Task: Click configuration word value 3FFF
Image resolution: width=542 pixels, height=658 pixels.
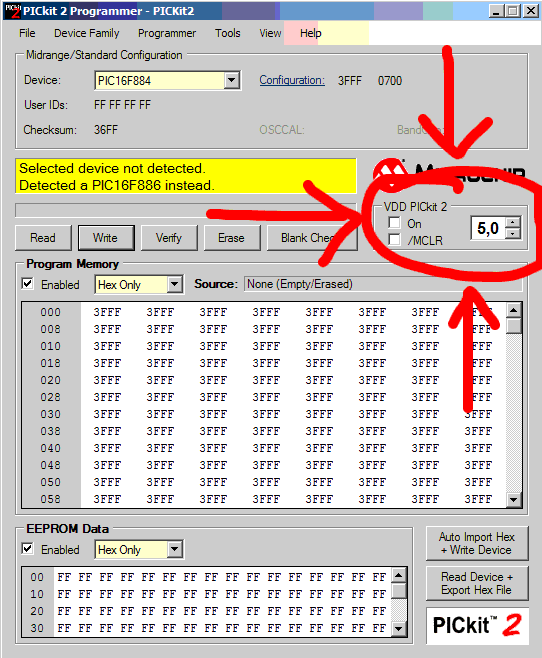Action: pos(349,81)
